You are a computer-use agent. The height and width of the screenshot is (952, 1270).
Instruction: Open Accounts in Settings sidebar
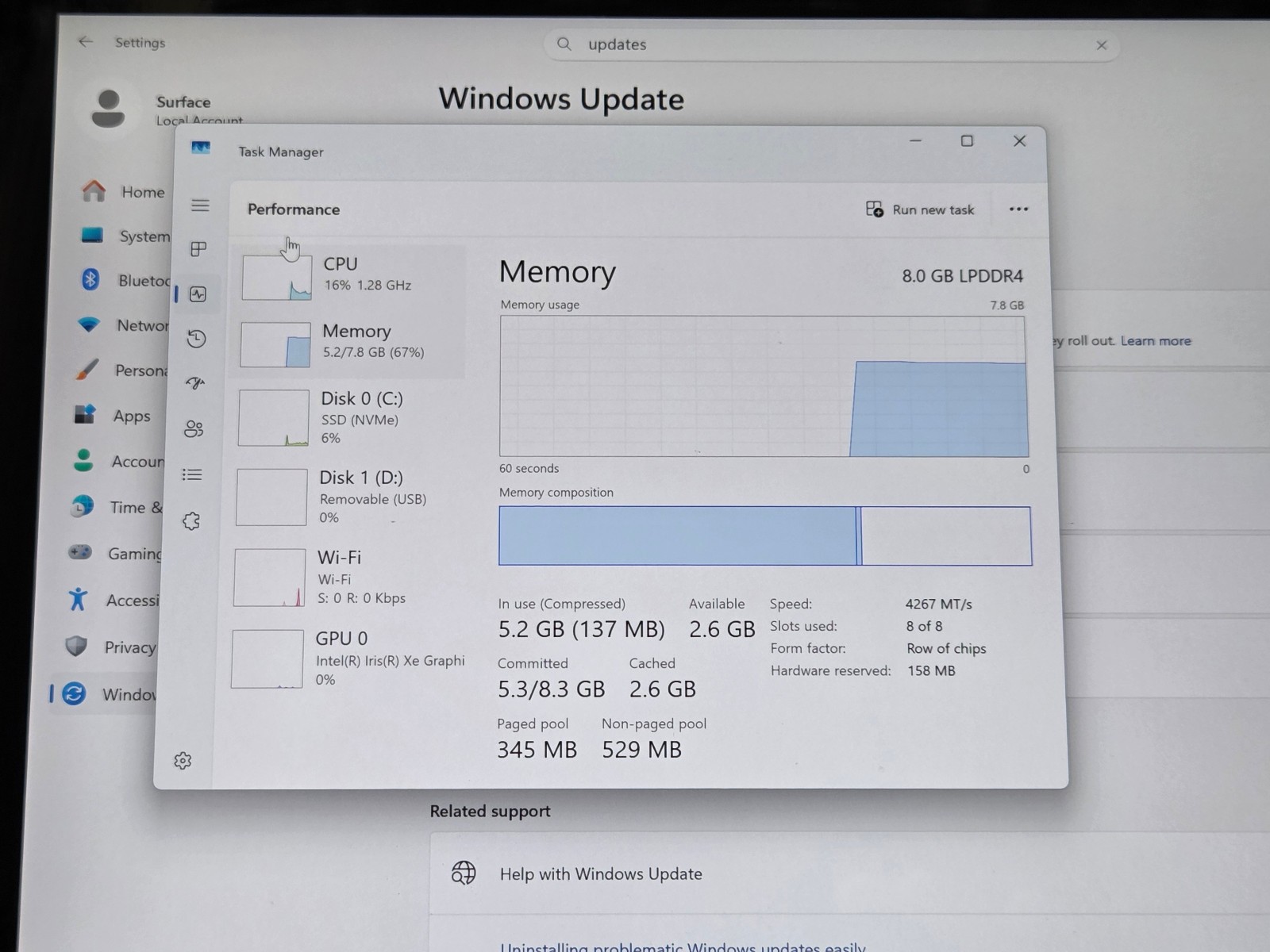(117, 461)
